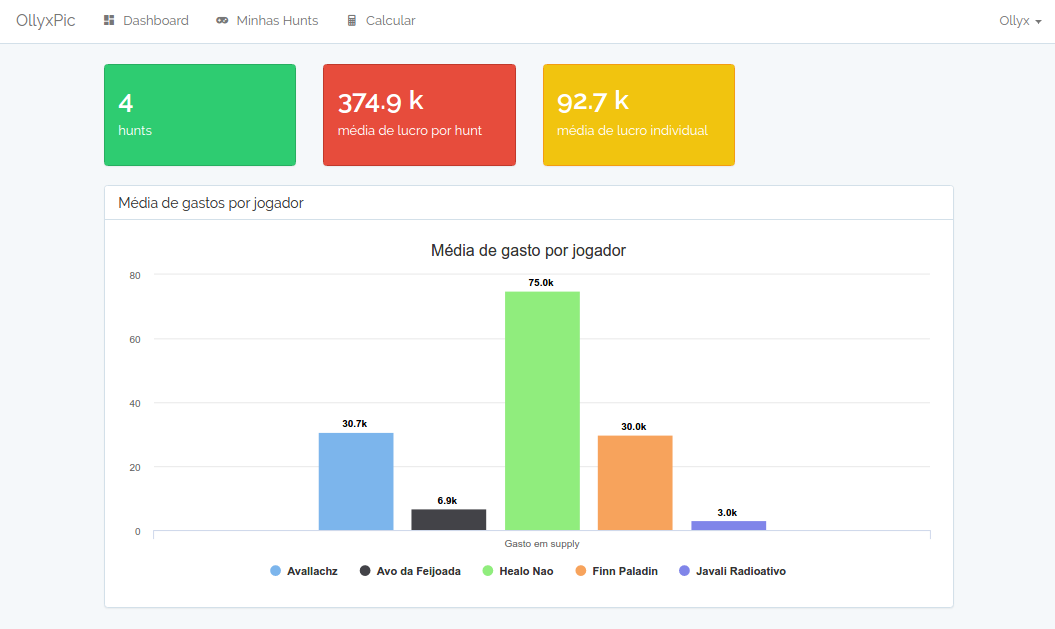The height and width of the screenshot is (629, 1055).
Task: Select the yellow lucro individual card
Action: coord(639,115)
